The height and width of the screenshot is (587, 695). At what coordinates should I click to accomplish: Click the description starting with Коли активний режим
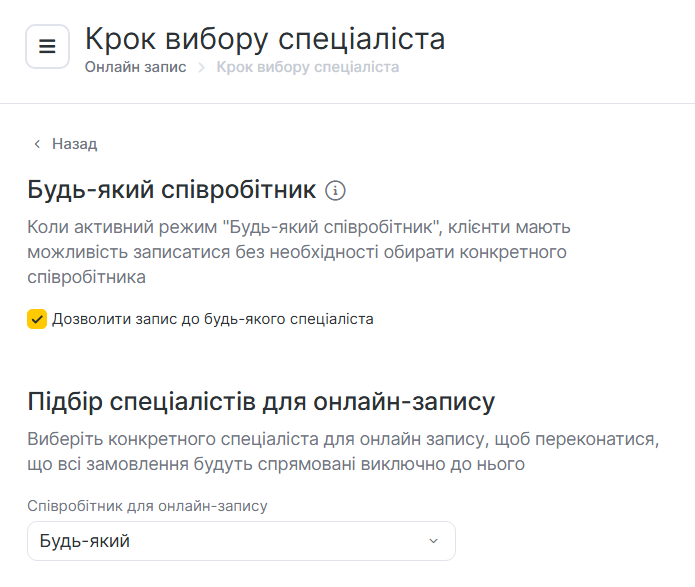coord(298,251)
